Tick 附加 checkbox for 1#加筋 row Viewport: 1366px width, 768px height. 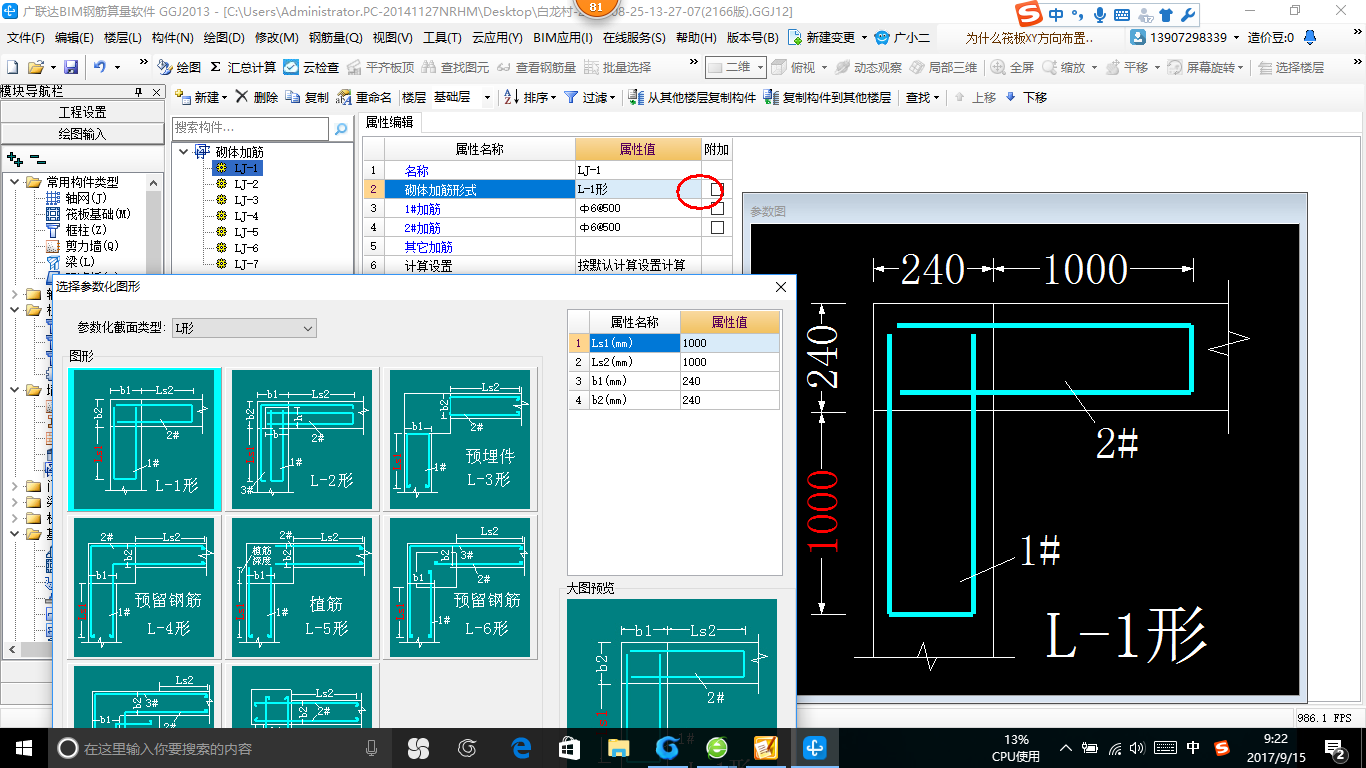click(x=717, y=208)
